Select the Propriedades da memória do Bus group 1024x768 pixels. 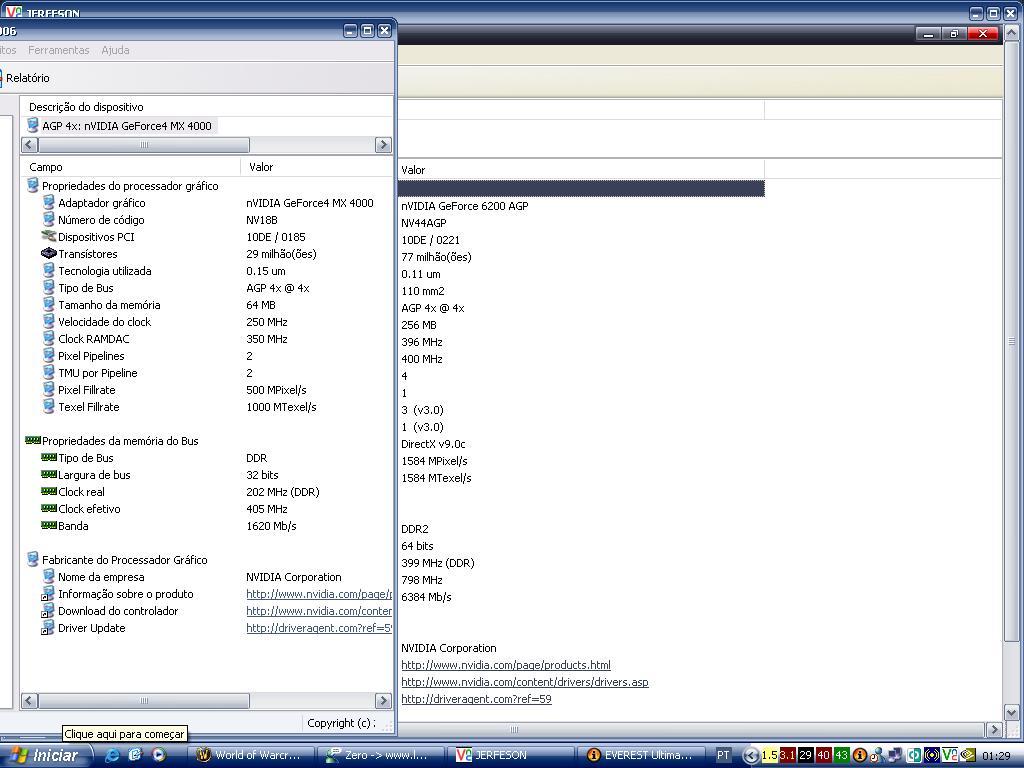click(120, 441)
